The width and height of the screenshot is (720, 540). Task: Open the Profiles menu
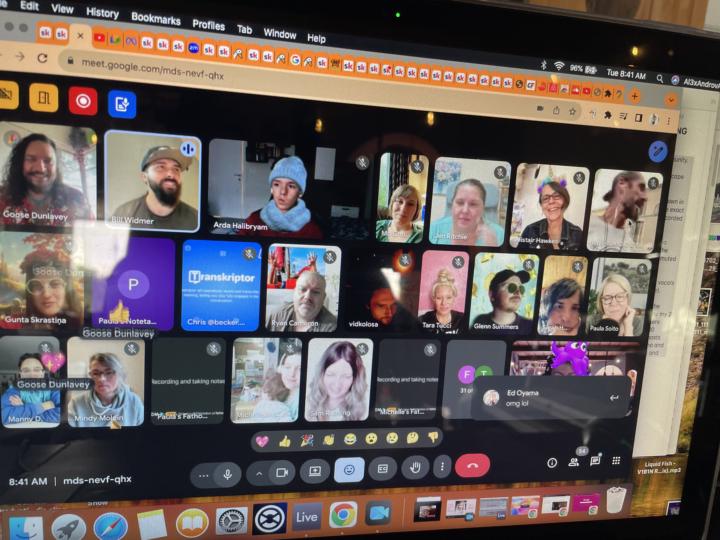(x=208, y=24)
